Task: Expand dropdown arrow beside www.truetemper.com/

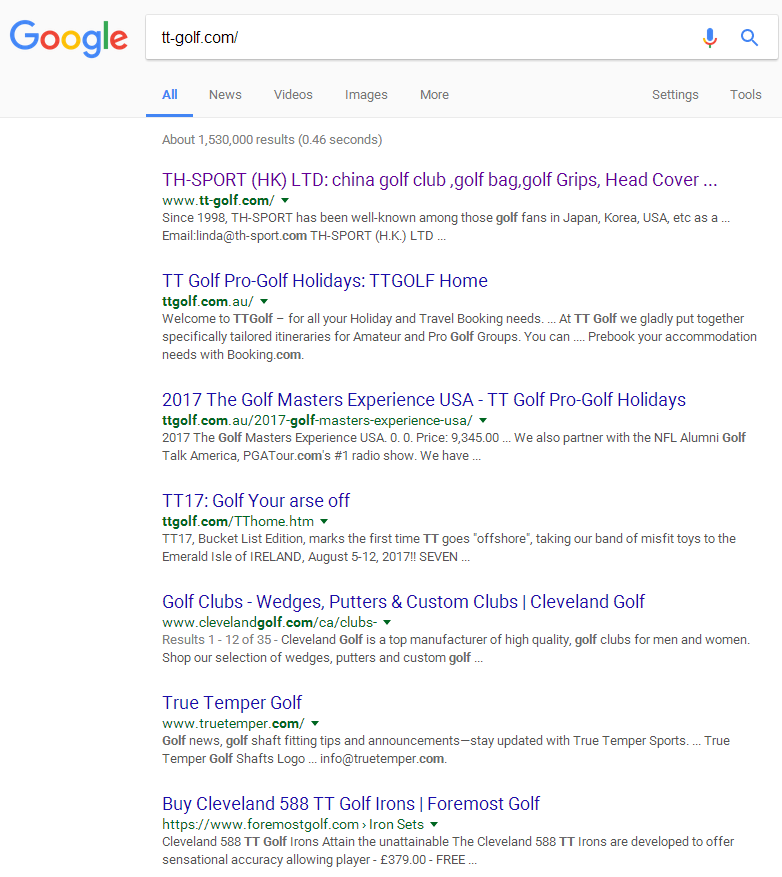Action: pyautogui.click(x=315, y=724)
